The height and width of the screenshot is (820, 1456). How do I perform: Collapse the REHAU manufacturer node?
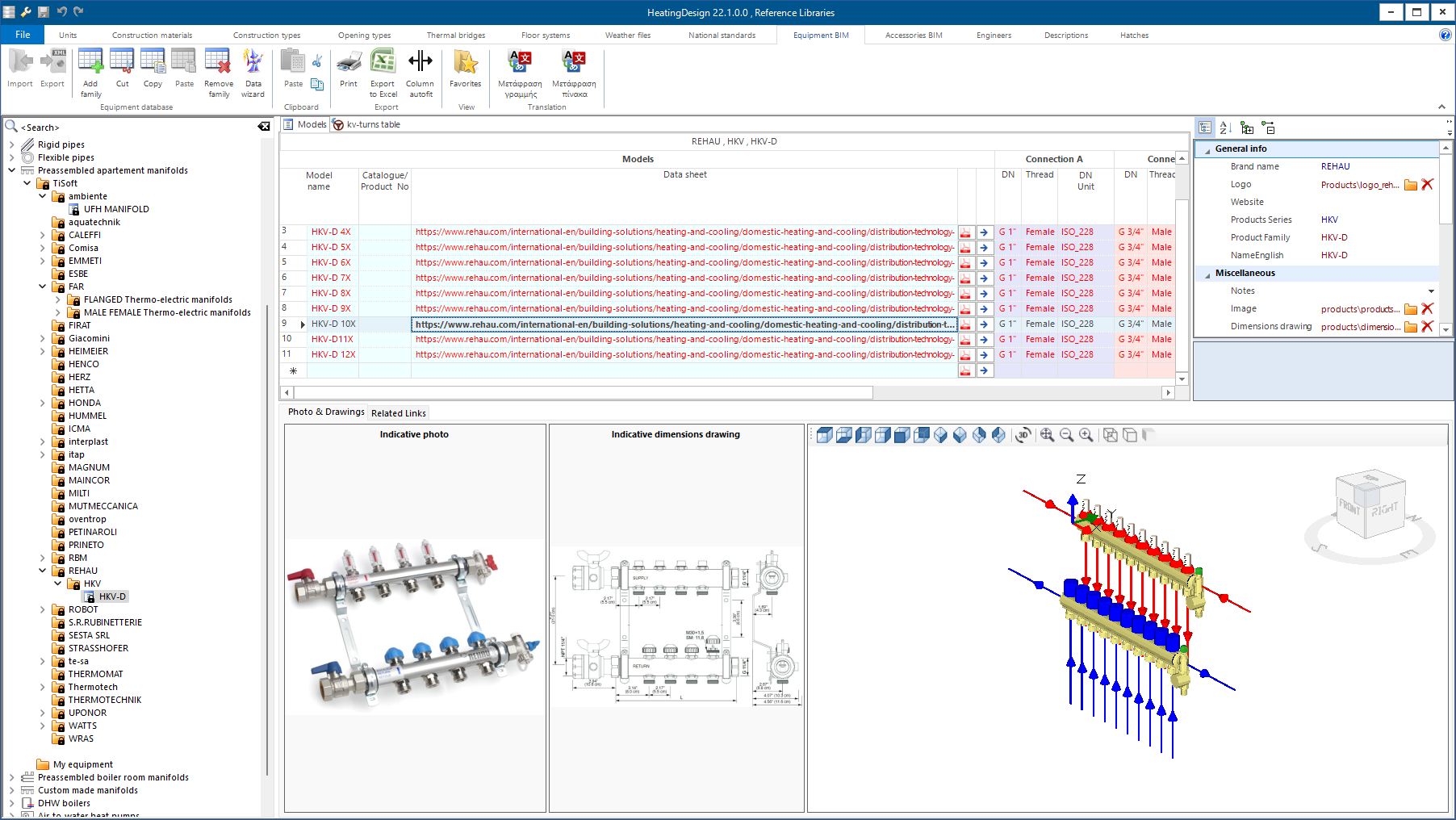(42, 571)
